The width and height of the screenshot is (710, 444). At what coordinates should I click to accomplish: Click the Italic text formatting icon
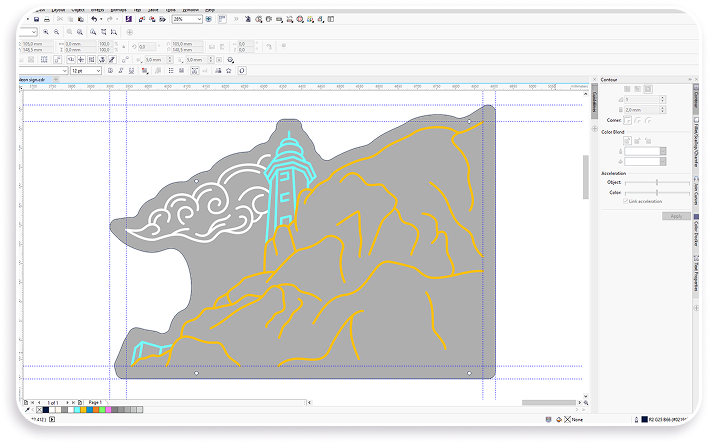pos(121,71)
